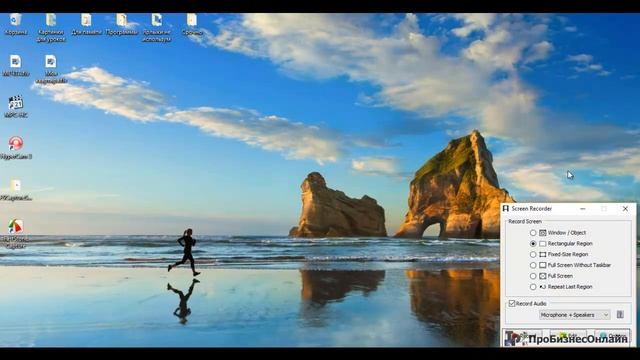The image size is (640, 360).
Task: Open the Программы desktop folder
Action: pos(122,24)
